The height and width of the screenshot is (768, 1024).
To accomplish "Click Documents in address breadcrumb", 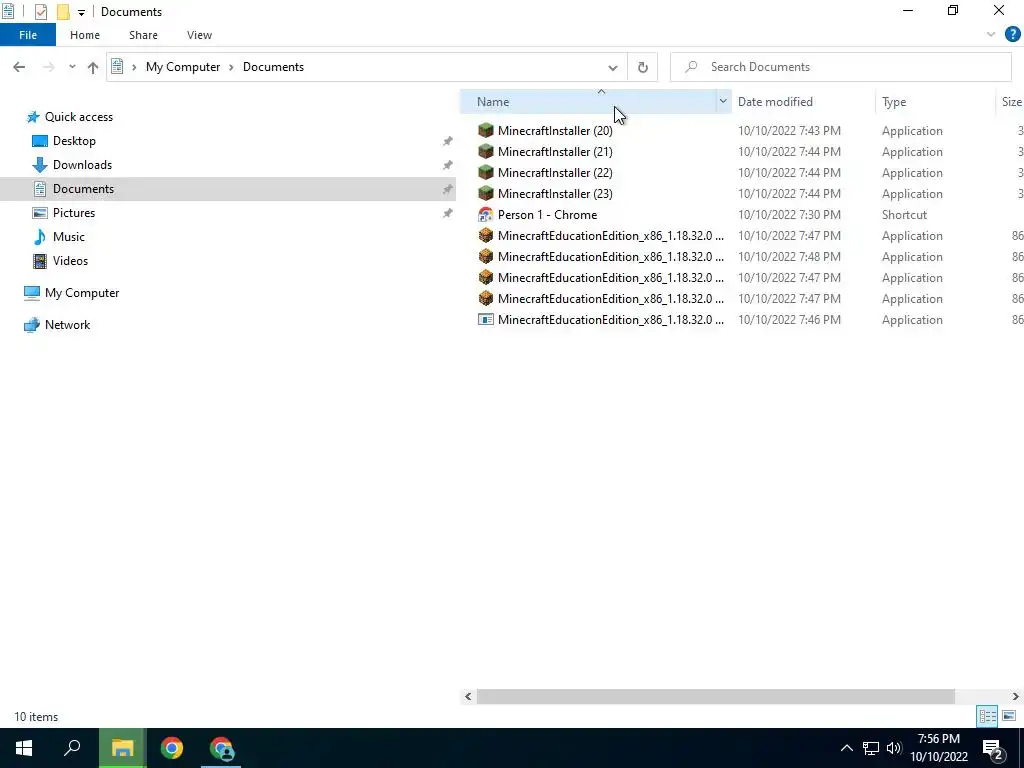I will pyautogui.click(x=273, y=67).
